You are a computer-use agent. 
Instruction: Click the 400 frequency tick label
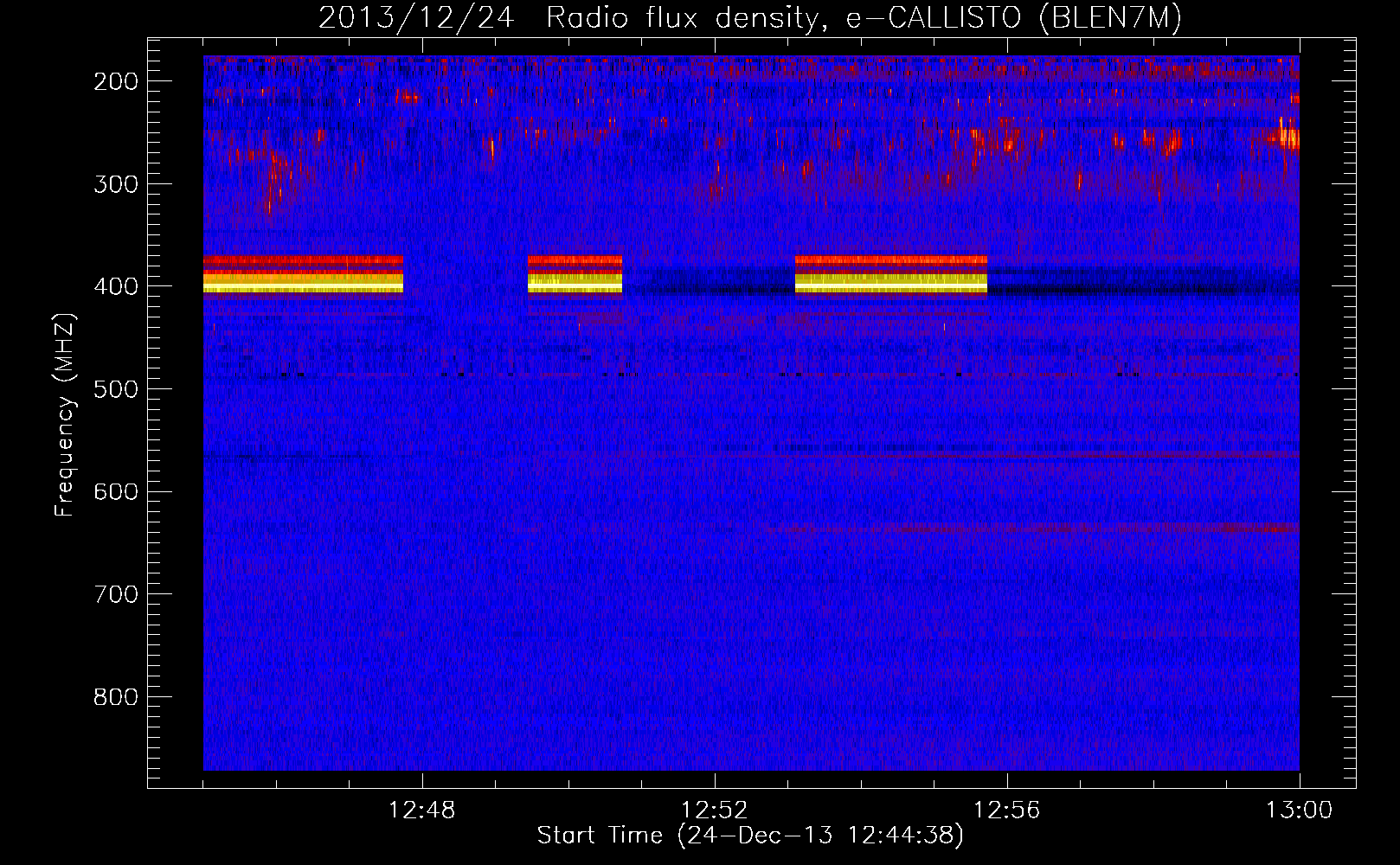[x=116, y=286]
